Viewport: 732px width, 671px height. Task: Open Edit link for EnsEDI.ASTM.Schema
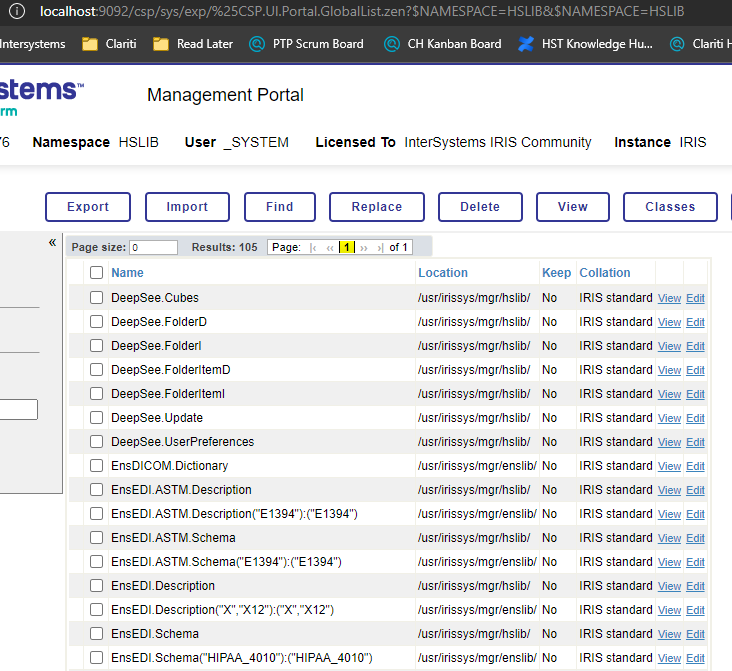695,538
